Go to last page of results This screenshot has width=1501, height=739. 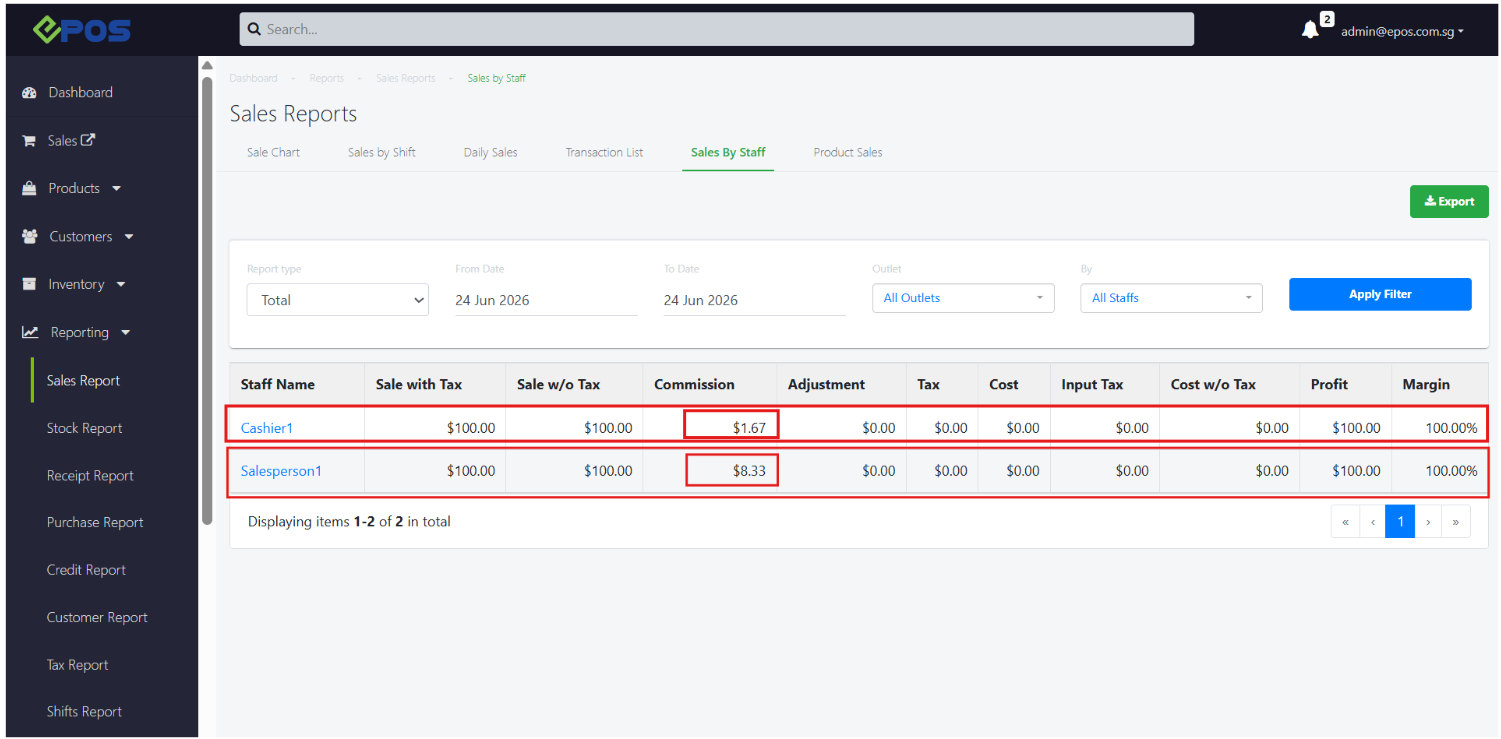pos(1456,522)
